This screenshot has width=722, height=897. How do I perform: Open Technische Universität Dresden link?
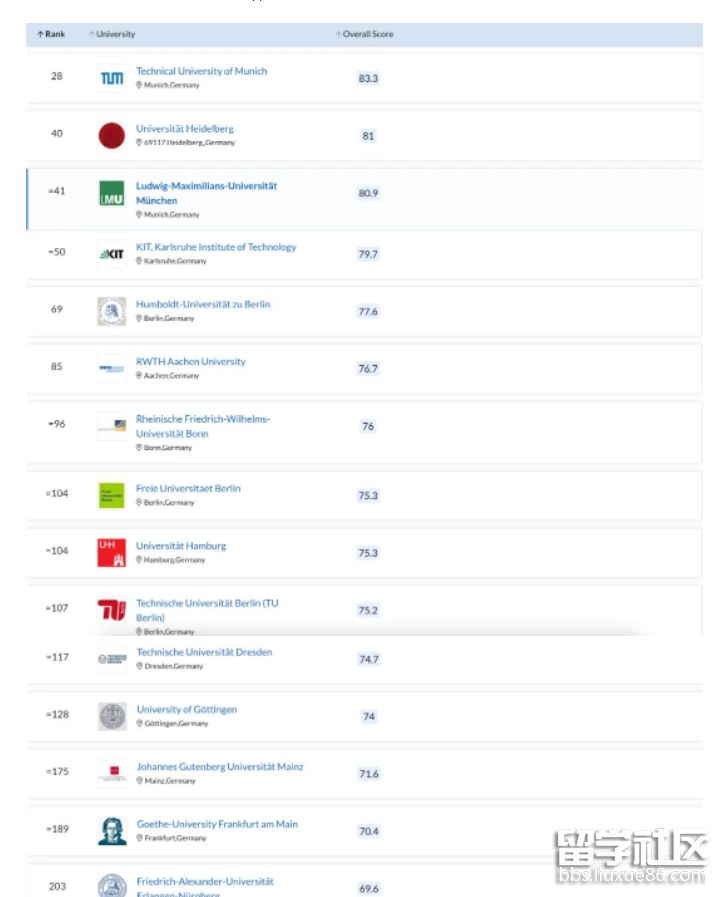pos(204,652)
